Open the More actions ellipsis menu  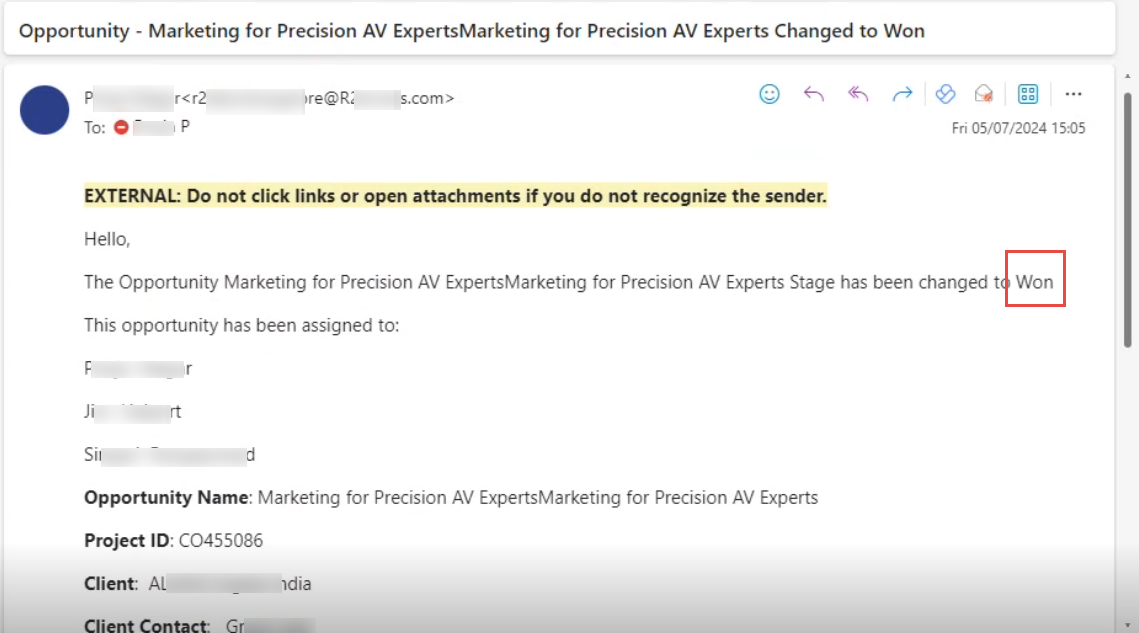coord(1073,94)
